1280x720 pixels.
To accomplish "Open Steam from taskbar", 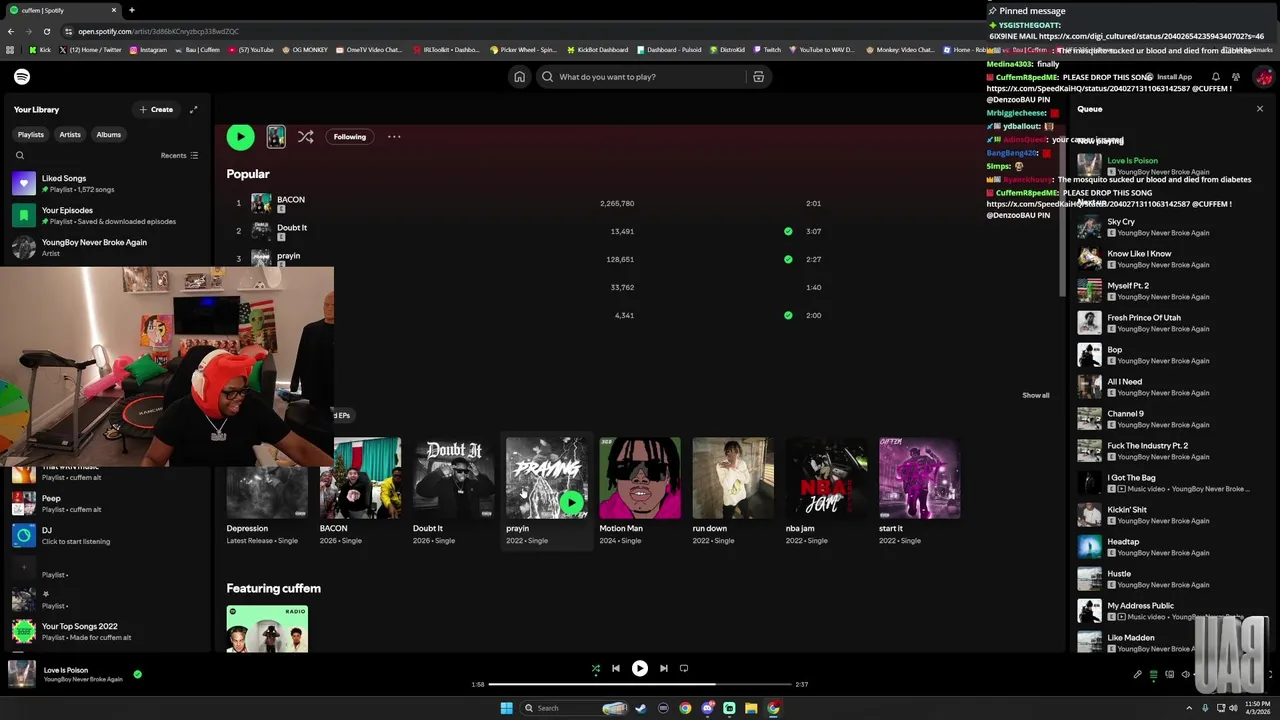I will [x=641, y=708].
